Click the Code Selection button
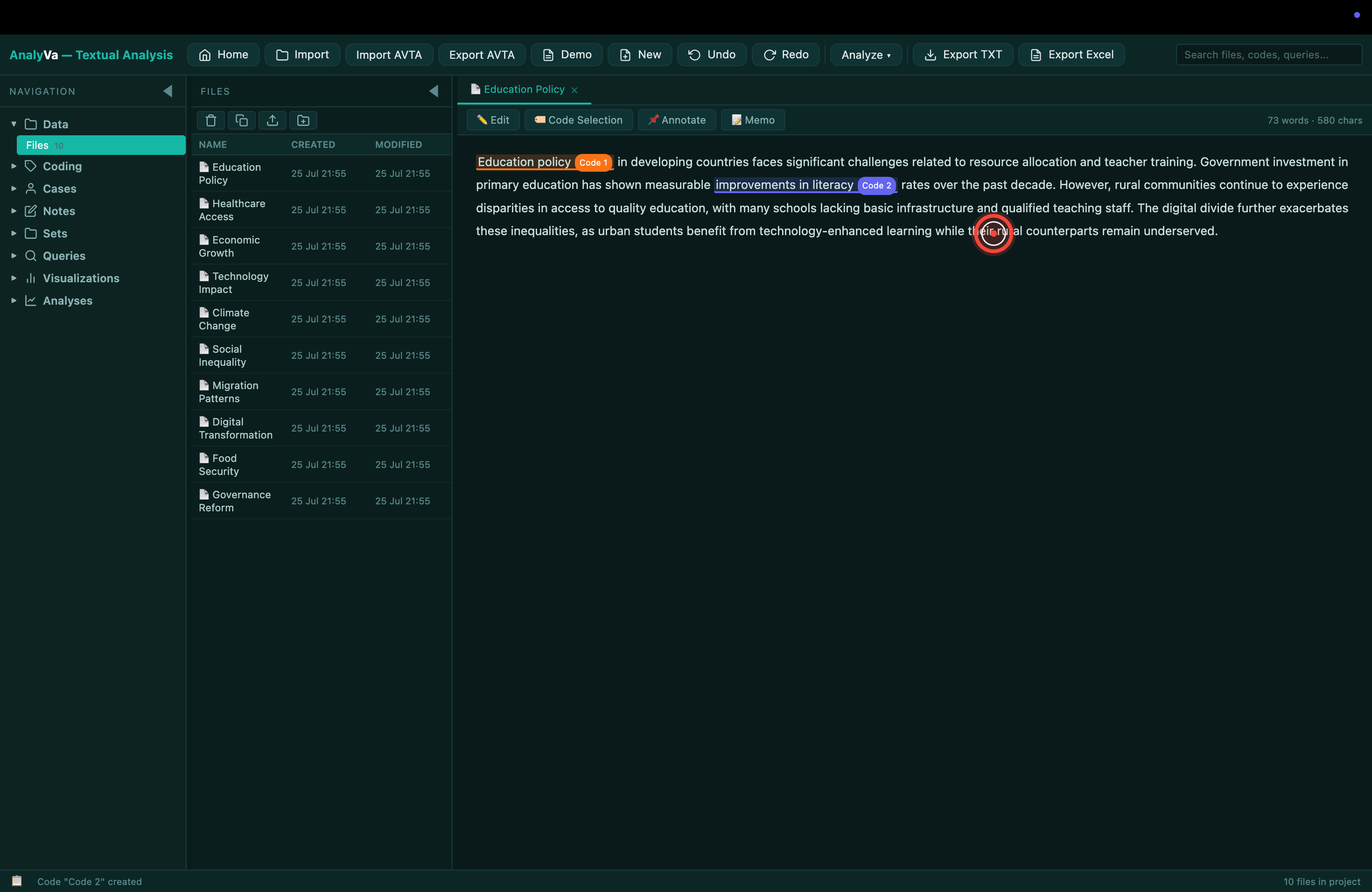 [x=578, y=120]
